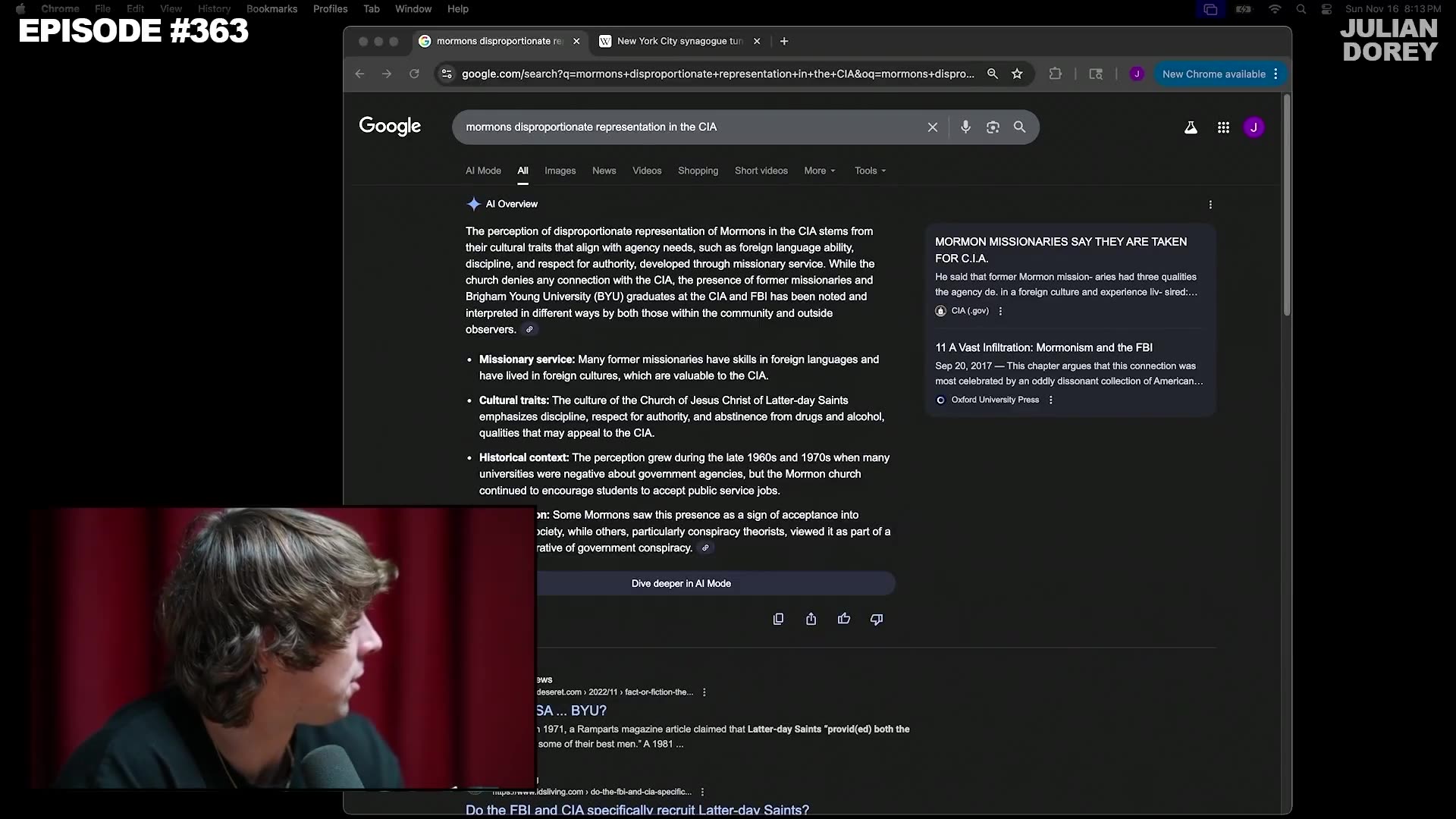Viewport: 1456px width, 819px height.
Task: Share the AI Overview
Action: click(811, 620)
